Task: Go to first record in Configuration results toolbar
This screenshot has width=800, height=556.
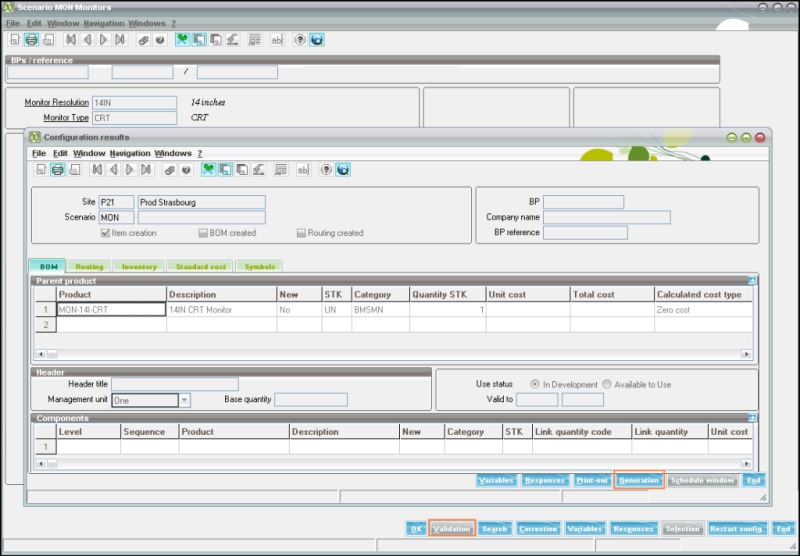Action: (95, 170)
